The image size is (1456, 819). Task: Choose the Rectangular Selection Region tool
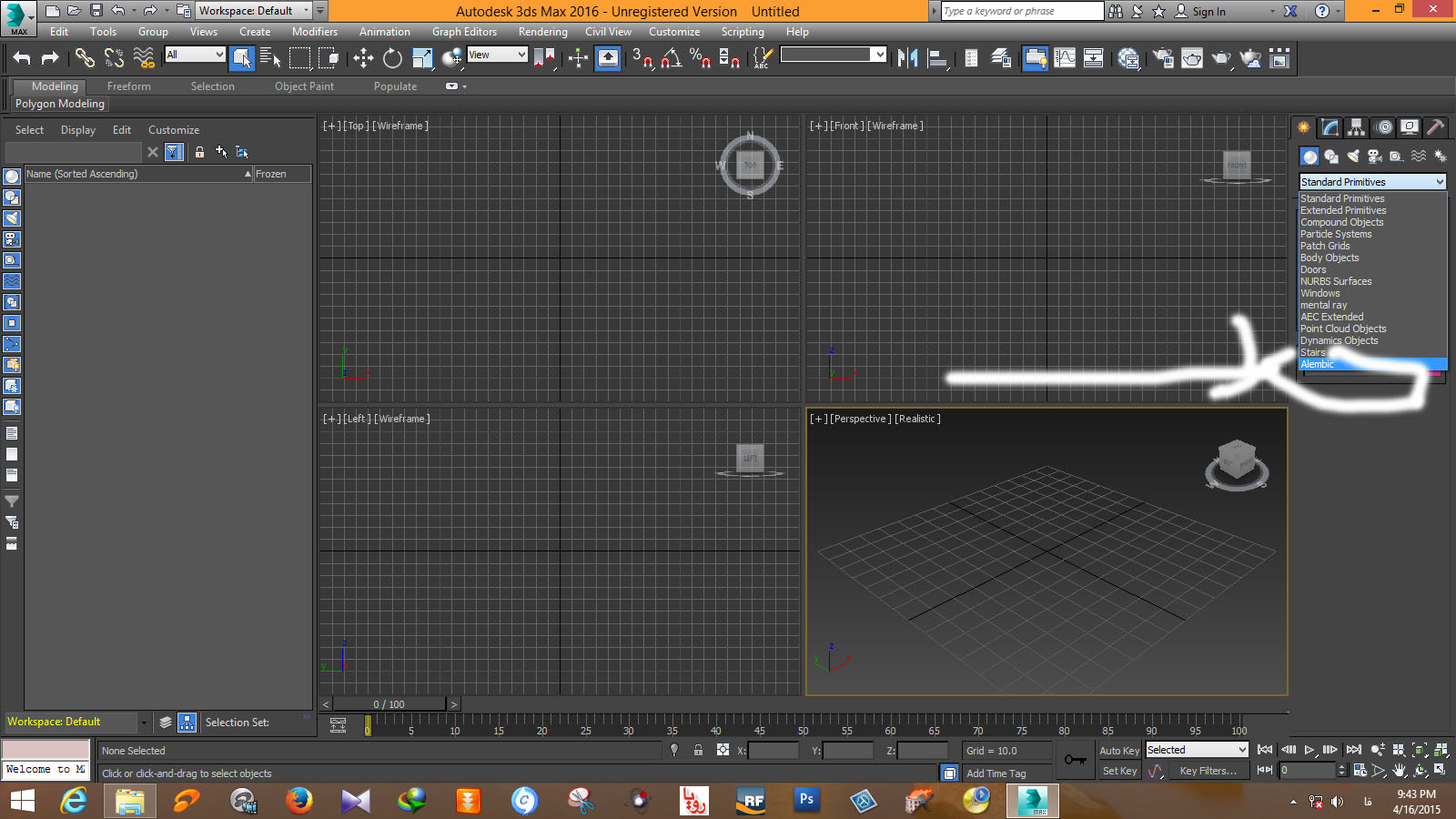point(299,58)
